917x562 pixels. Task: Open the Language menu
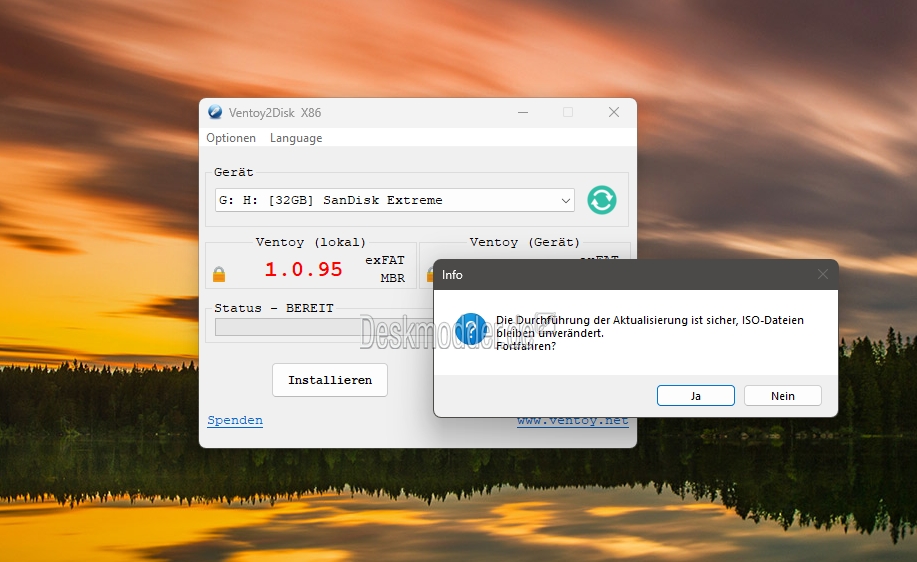pyautogui.click(x=296, y=138)
